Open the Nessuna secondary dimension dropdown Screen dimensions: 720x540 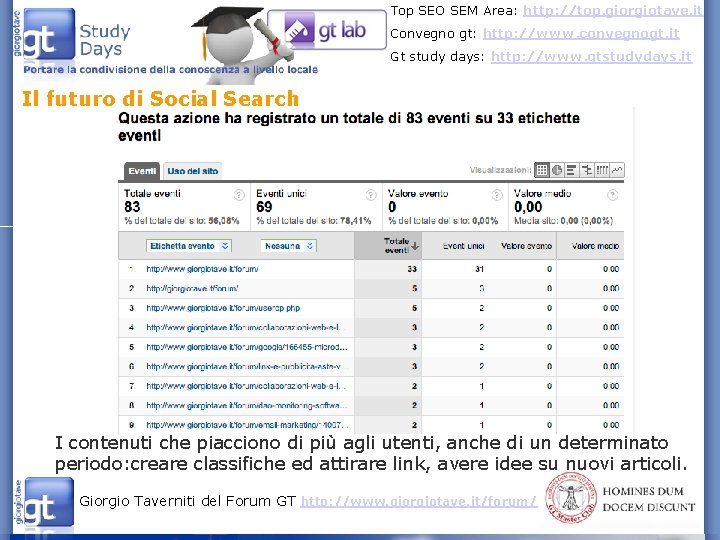[x=288, y=246]
